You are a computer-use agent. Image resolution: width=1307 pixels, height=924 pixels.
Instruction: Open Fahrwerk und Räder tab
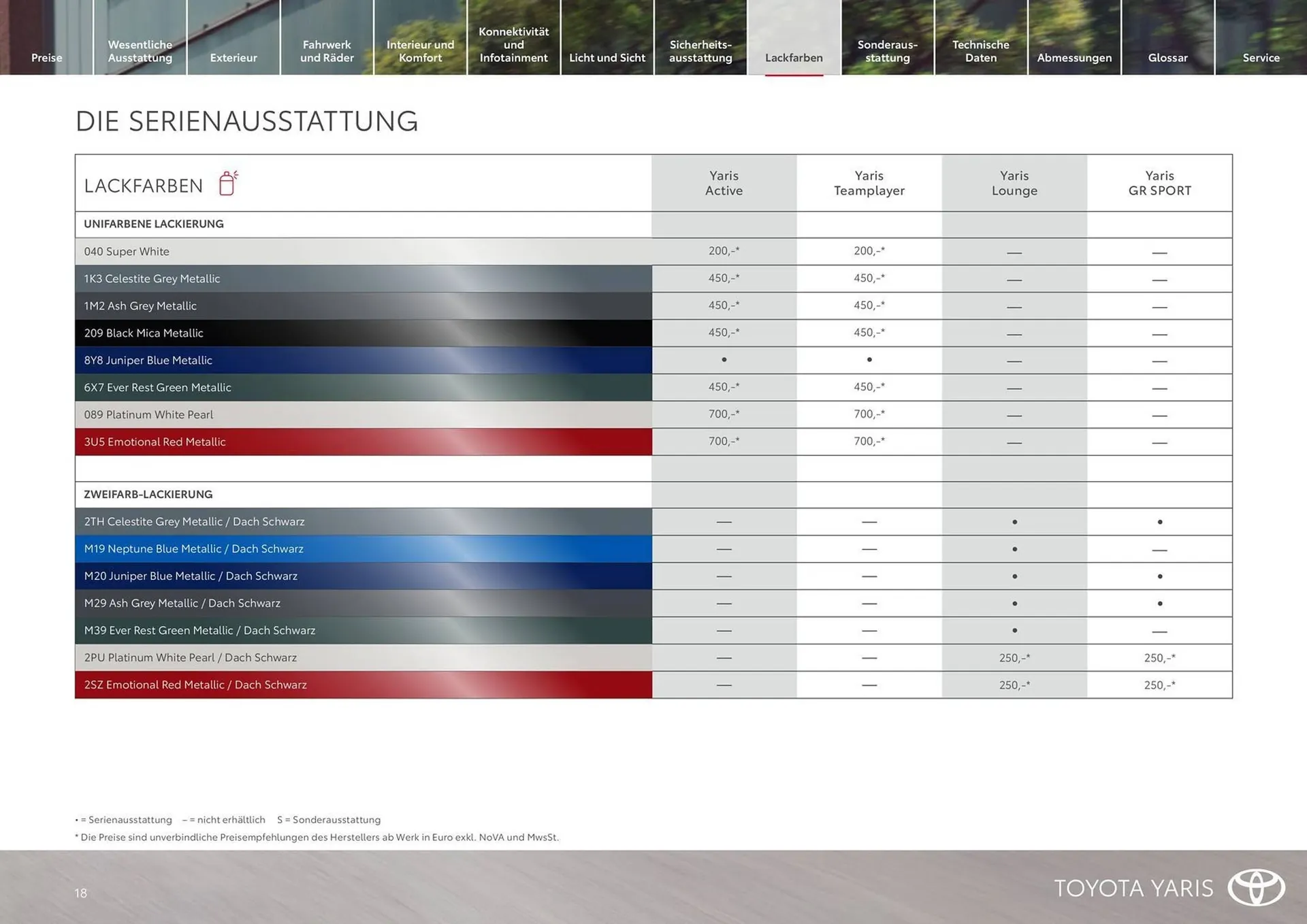point(327,51)
